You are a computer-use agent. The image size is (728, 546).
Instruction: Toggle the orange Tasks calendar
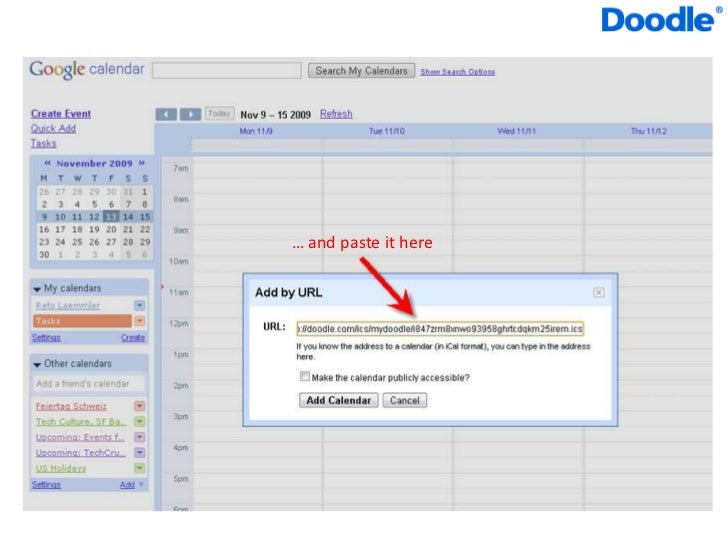[x=82, y=321]
